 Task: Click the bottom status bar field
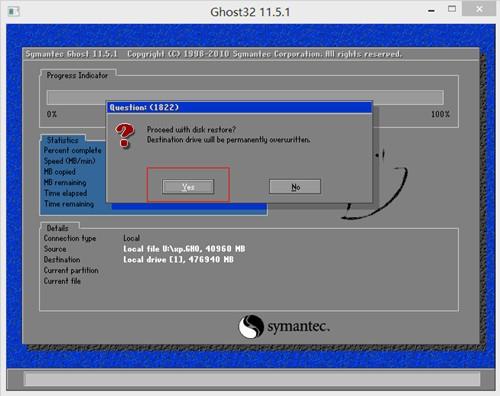252,379
